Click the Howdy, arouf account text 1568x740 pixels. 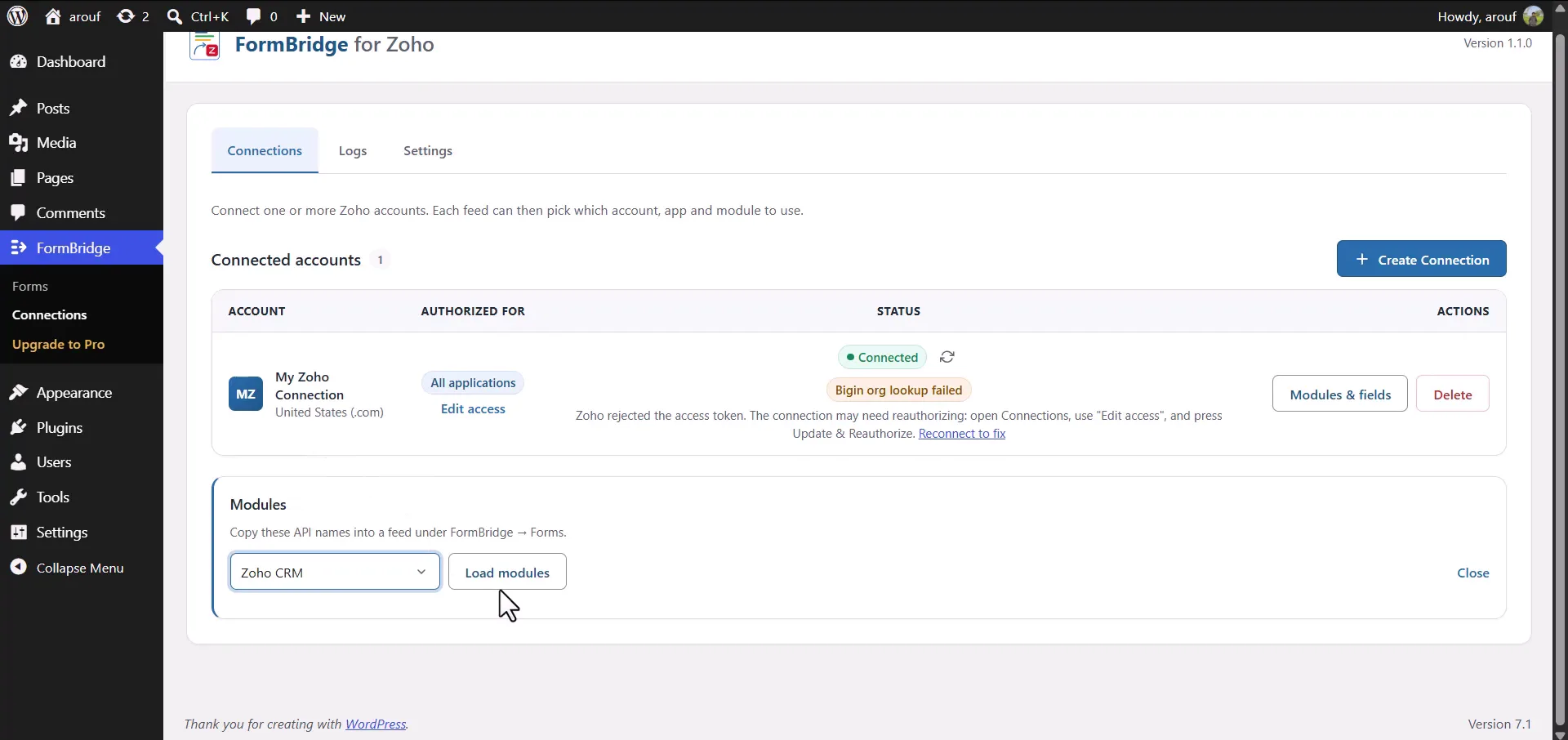tap(1477, 16)
